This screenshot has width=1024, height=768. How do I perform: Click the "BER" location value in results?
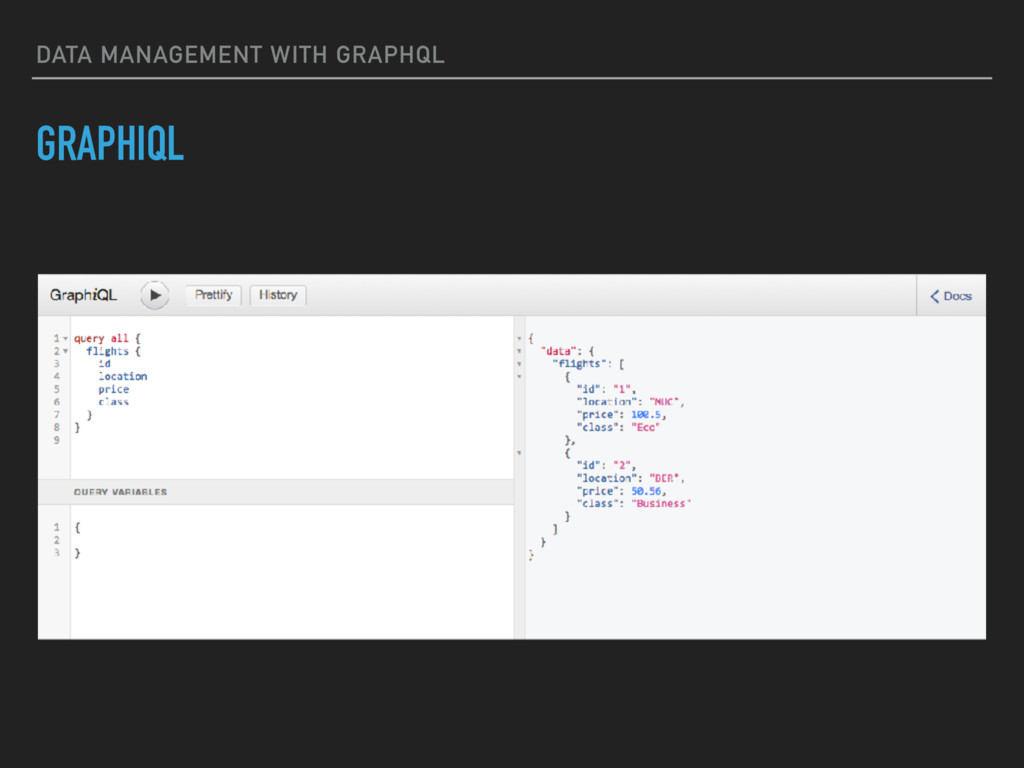(x=664, y=478)
